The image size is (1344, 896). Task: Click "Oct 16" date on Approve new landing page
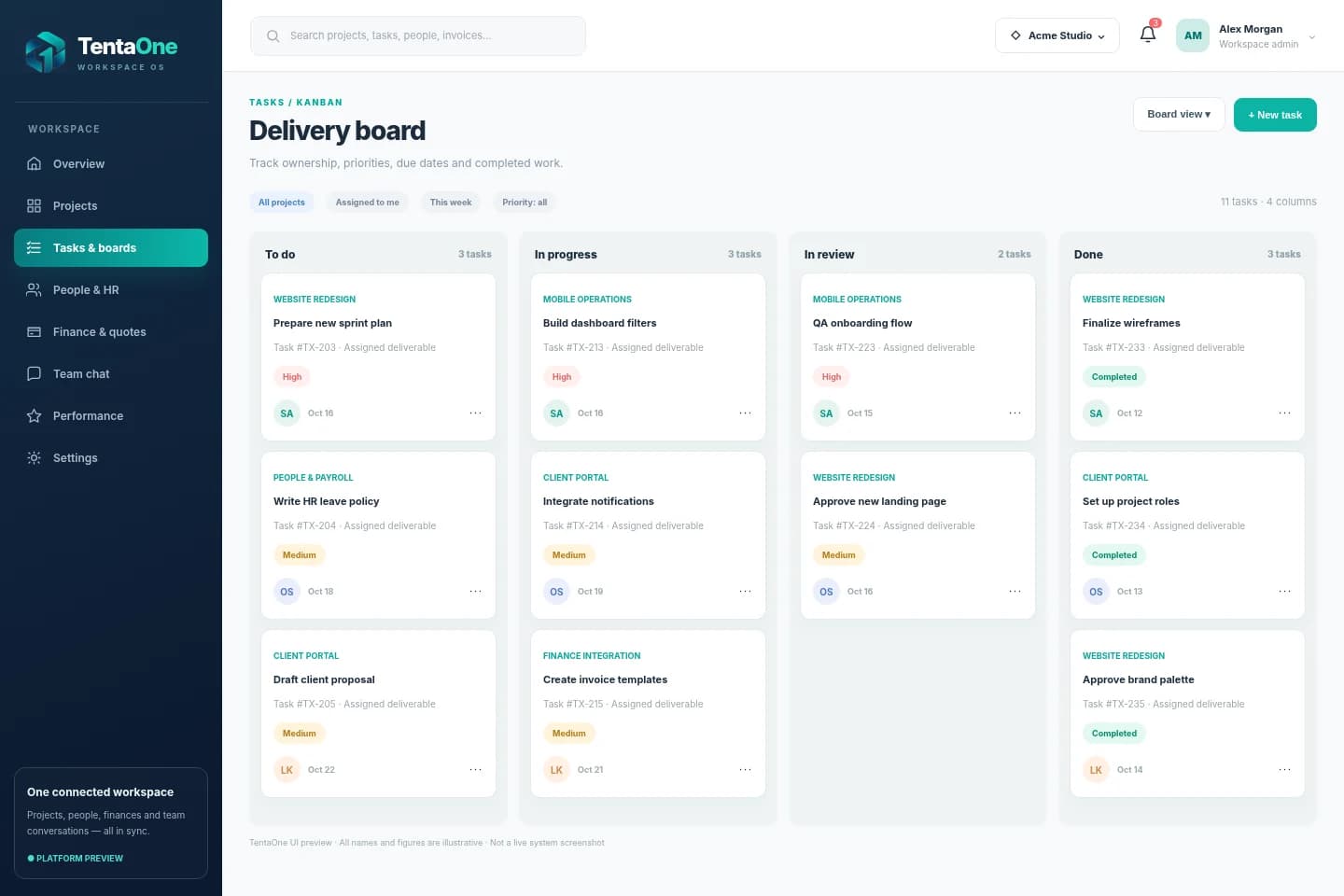pos(860,592)
